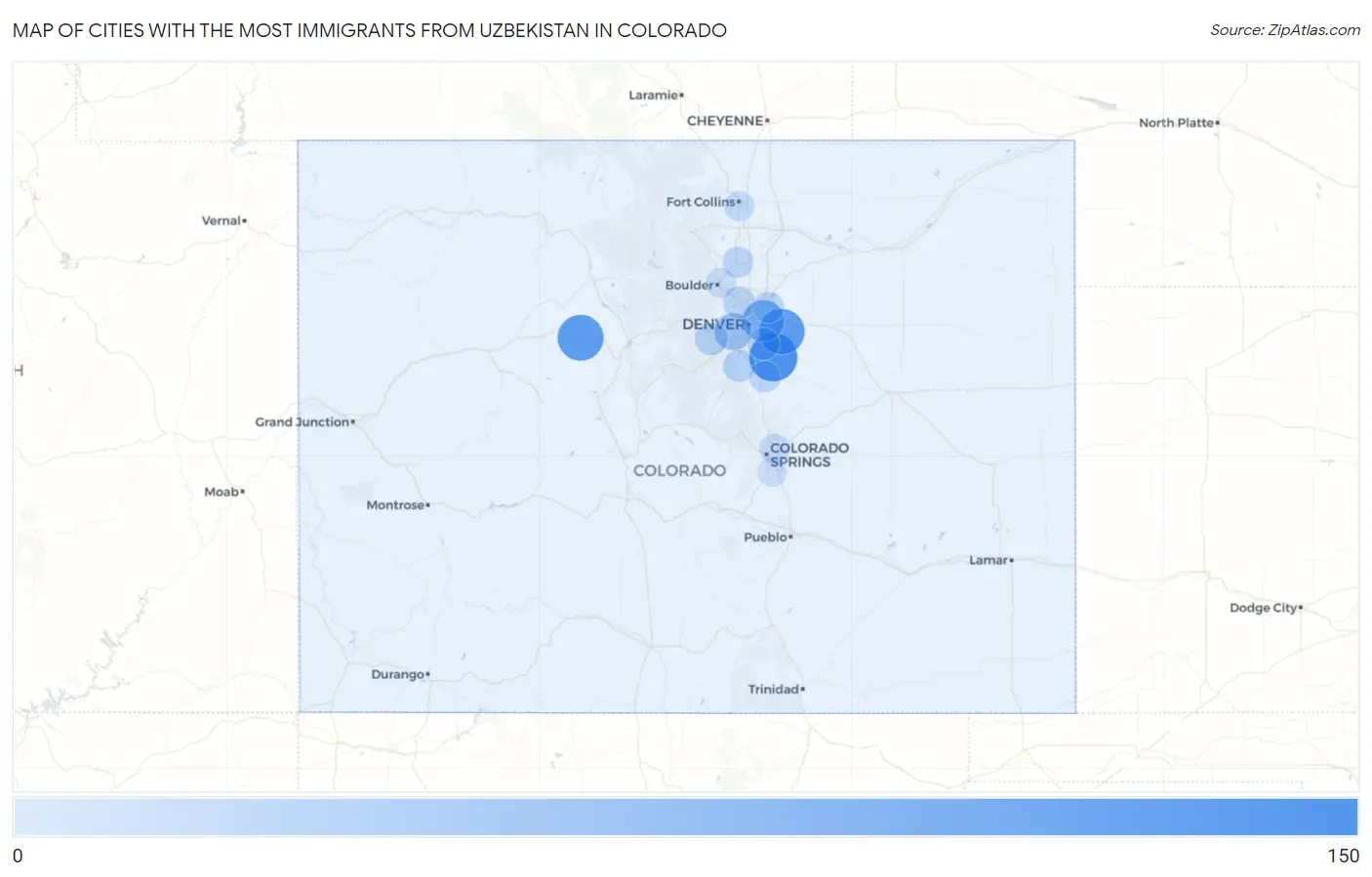Screen dimensions: 1372x877
Task: Click the Moab label
Action: (222, 492)
